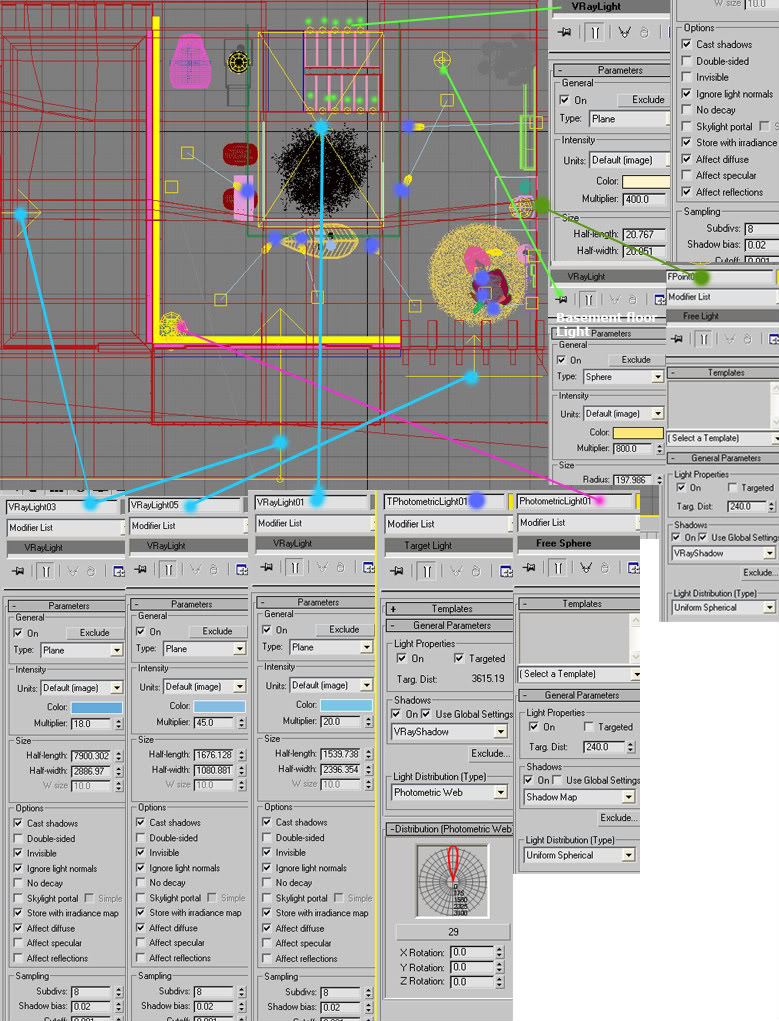Screen dimensions: 779x1021
Task: Open the yellow color swatch of the Sphere light
Action: click(x=638, y=432)
